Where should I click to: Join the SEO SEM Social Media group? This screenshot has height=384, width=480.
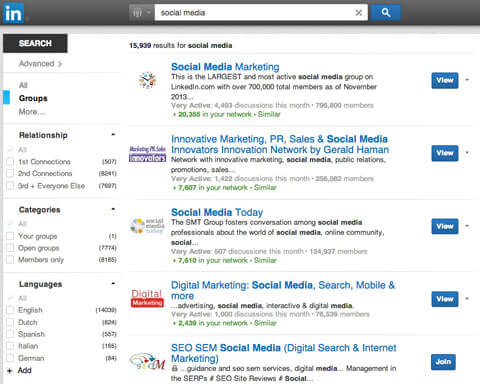click(443, 362)
